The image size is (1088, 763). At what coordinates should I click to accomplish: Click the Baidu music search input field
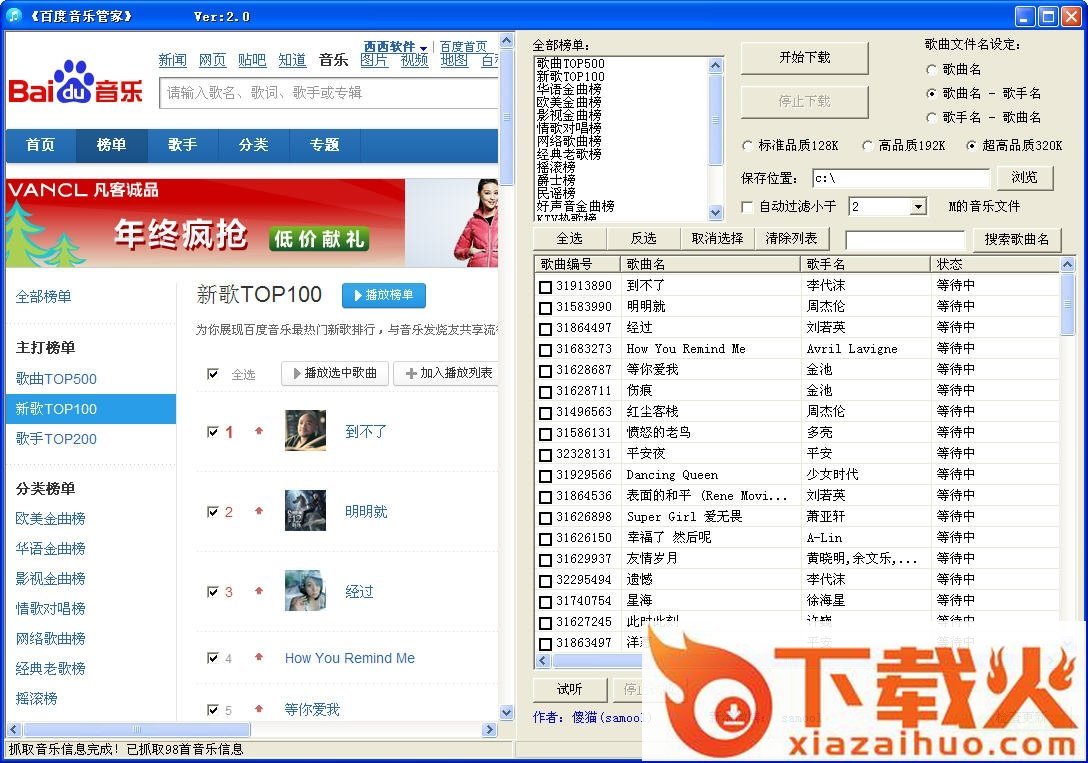pos(330,93)
